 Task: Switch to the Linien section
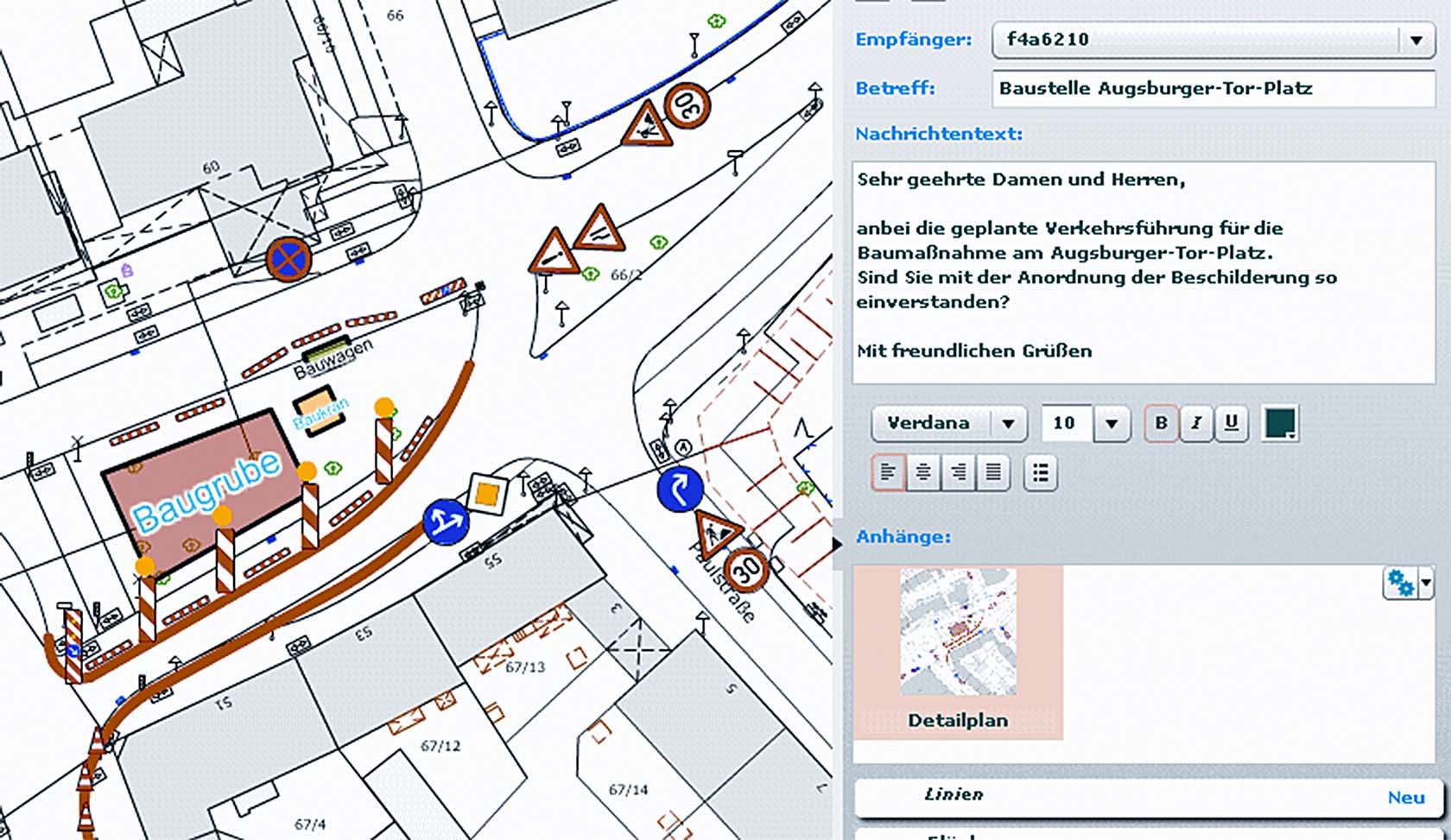click(x=956, y=796)
